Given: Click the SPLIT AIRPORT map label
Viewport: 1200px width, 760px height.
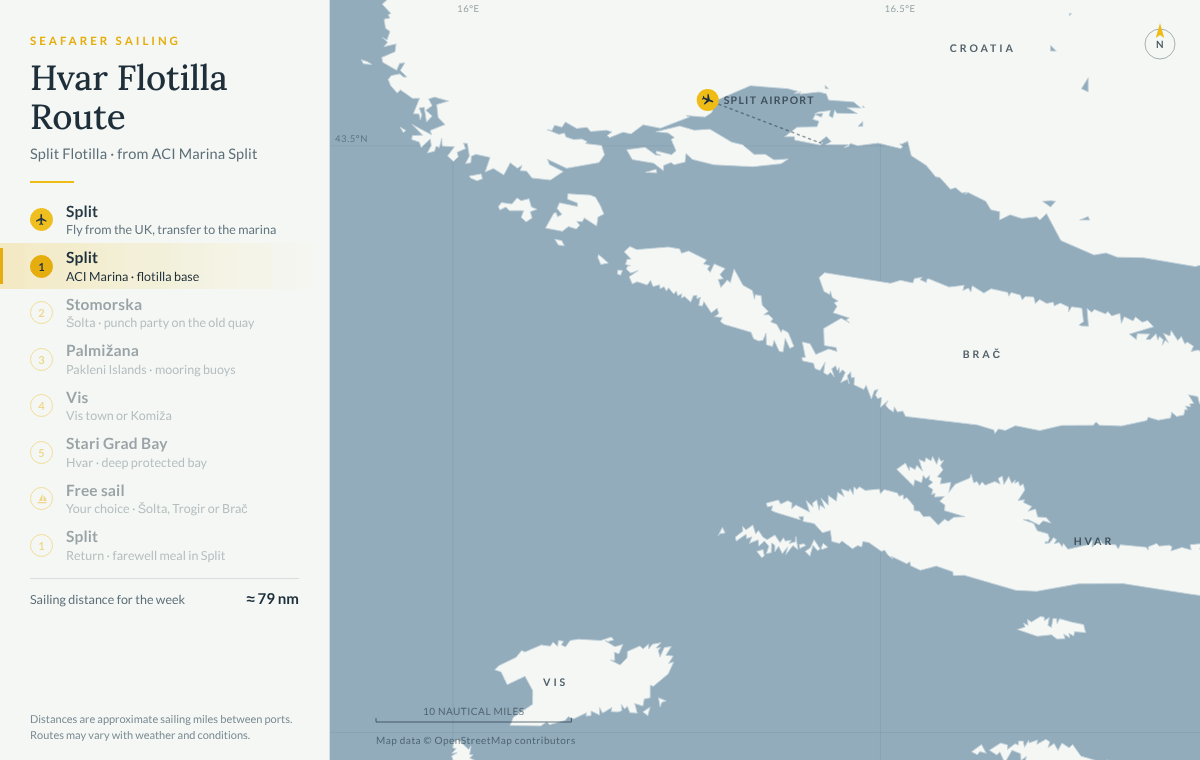Looking at the screenshot, I should tap(769, 100).
